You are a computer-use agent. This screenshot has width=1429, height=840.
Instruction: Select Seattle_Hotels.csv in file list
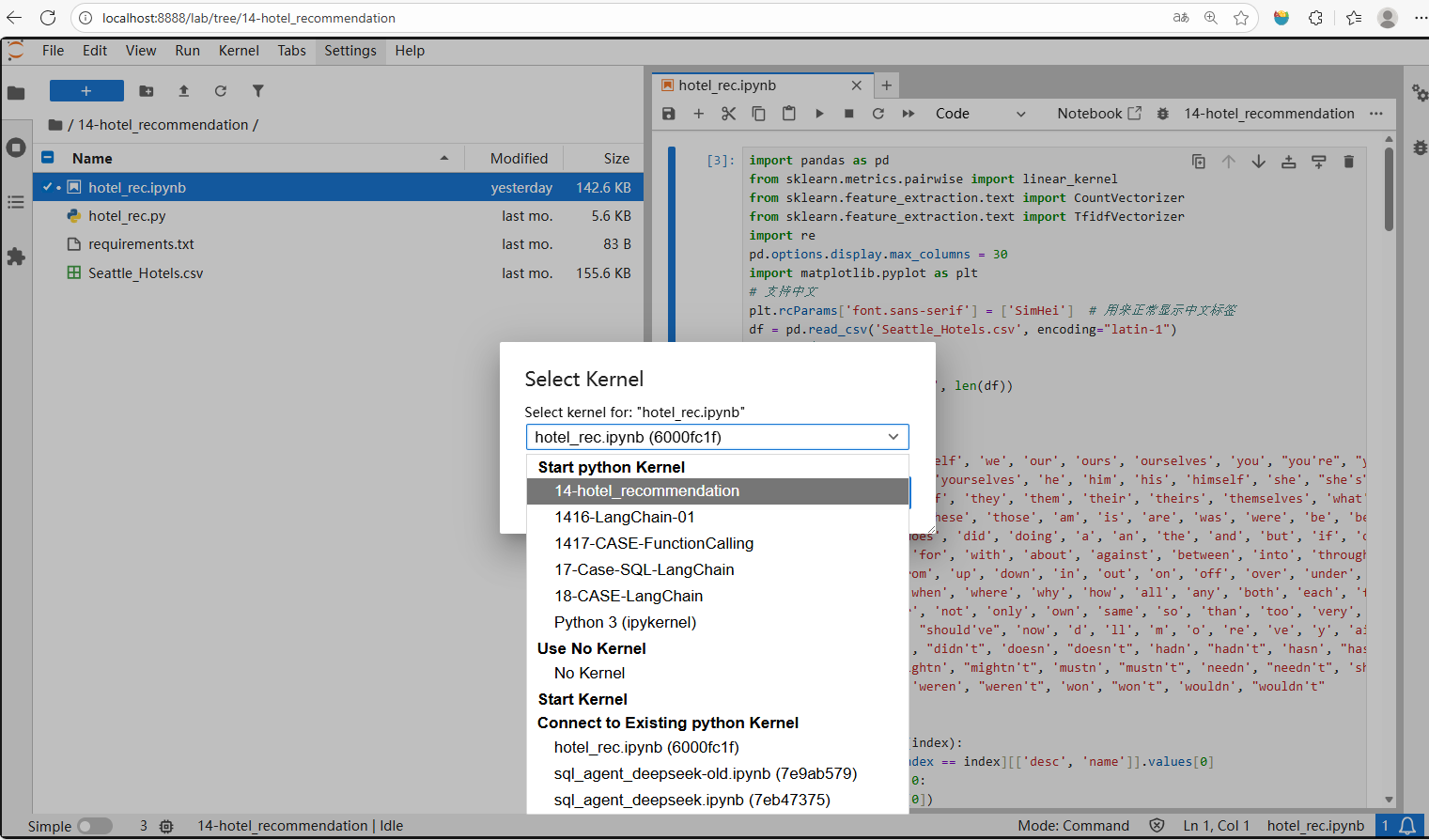click(x=338, y=273)
